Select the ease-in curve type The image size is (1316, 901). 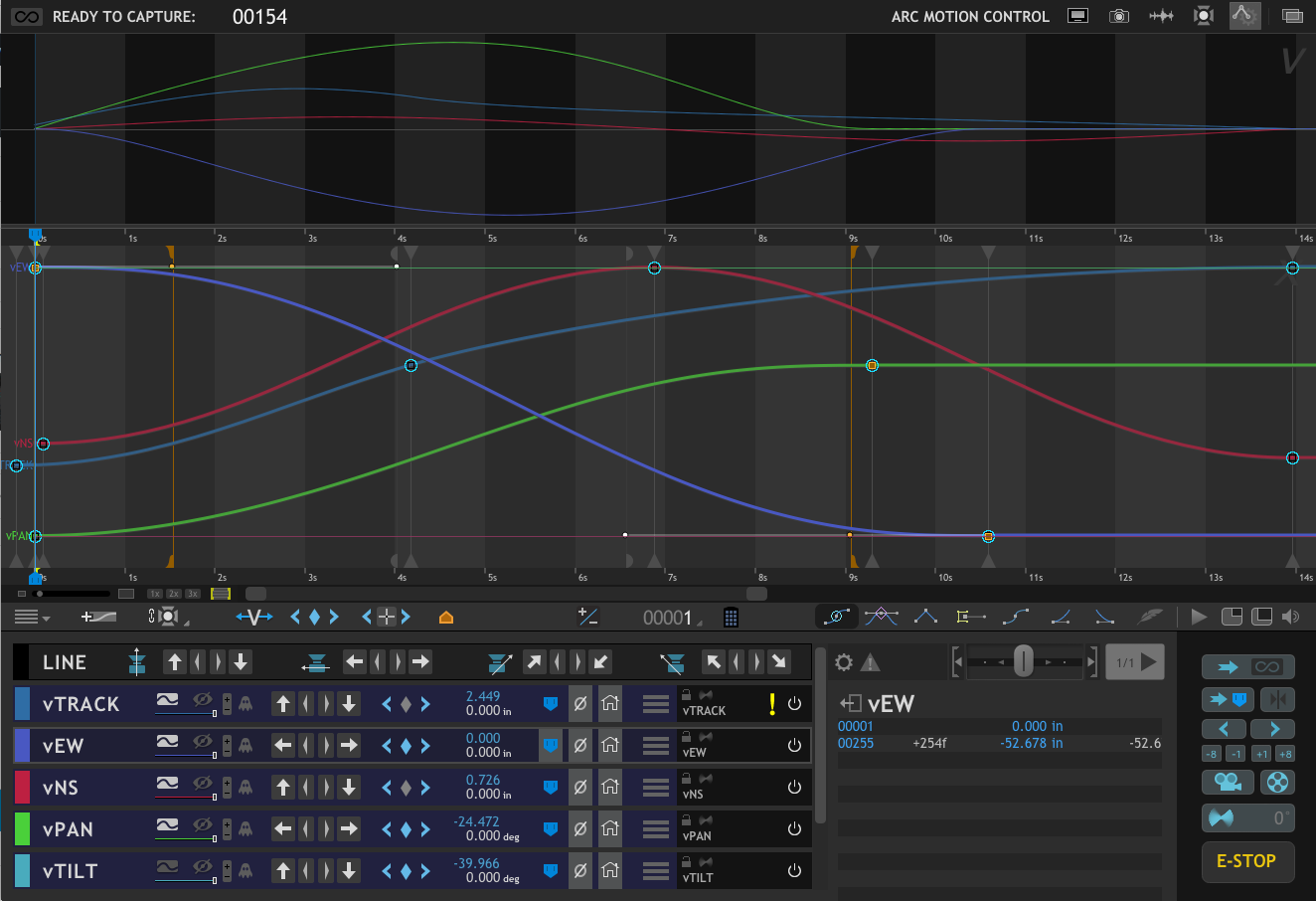(x=1061, y=618)
